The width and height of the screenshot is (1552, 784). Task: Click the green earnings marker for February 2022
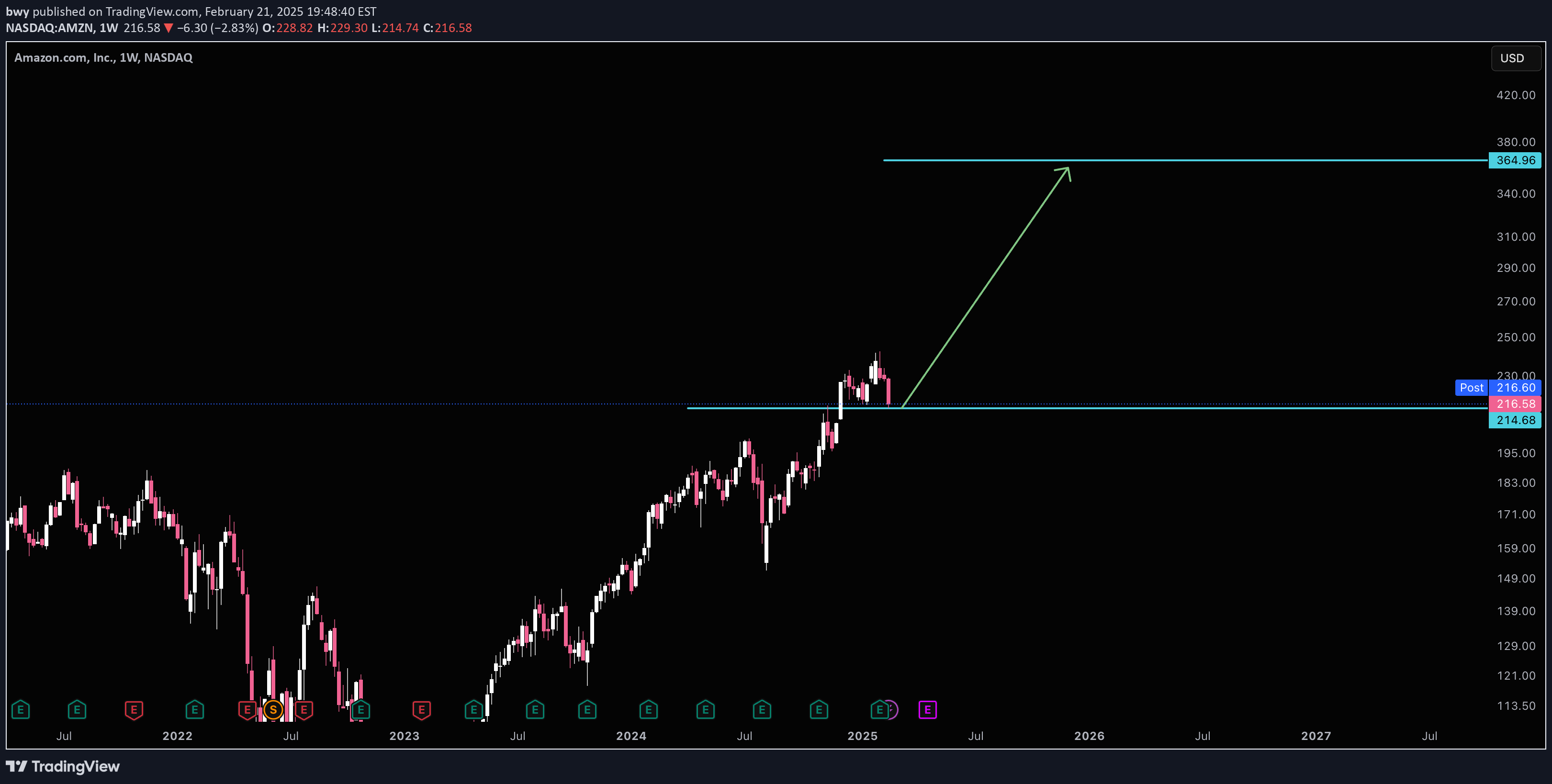[x=195, y=709]
